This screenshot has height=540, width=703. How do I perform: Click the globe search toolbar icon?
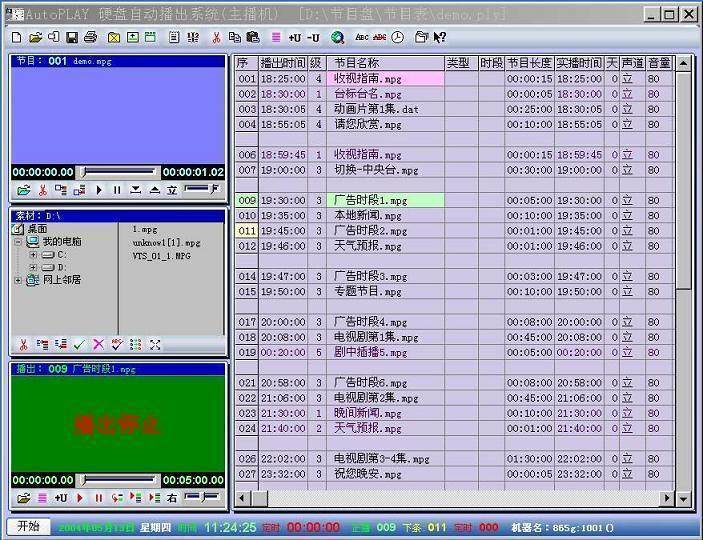click(337, 38)
